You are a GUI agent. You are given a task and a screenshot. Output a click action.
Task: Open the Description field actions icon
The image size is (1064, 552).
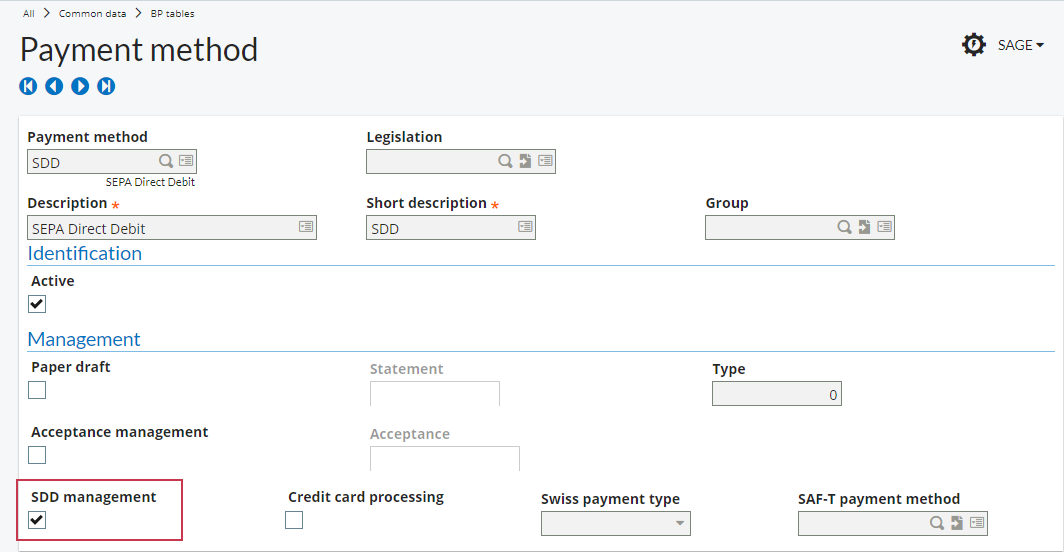pos(306,227)
